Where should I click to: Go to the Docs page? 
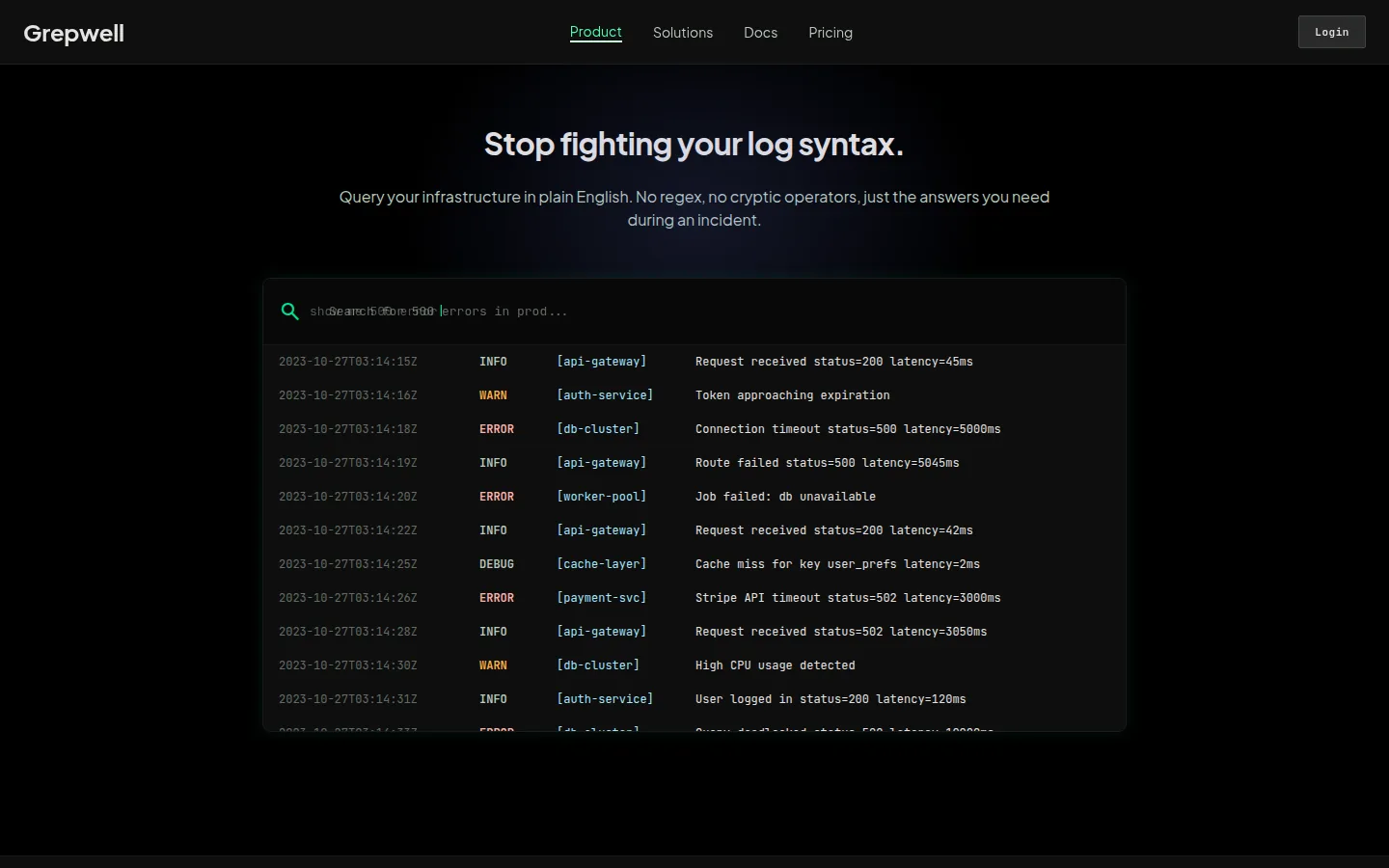point(760,33)
